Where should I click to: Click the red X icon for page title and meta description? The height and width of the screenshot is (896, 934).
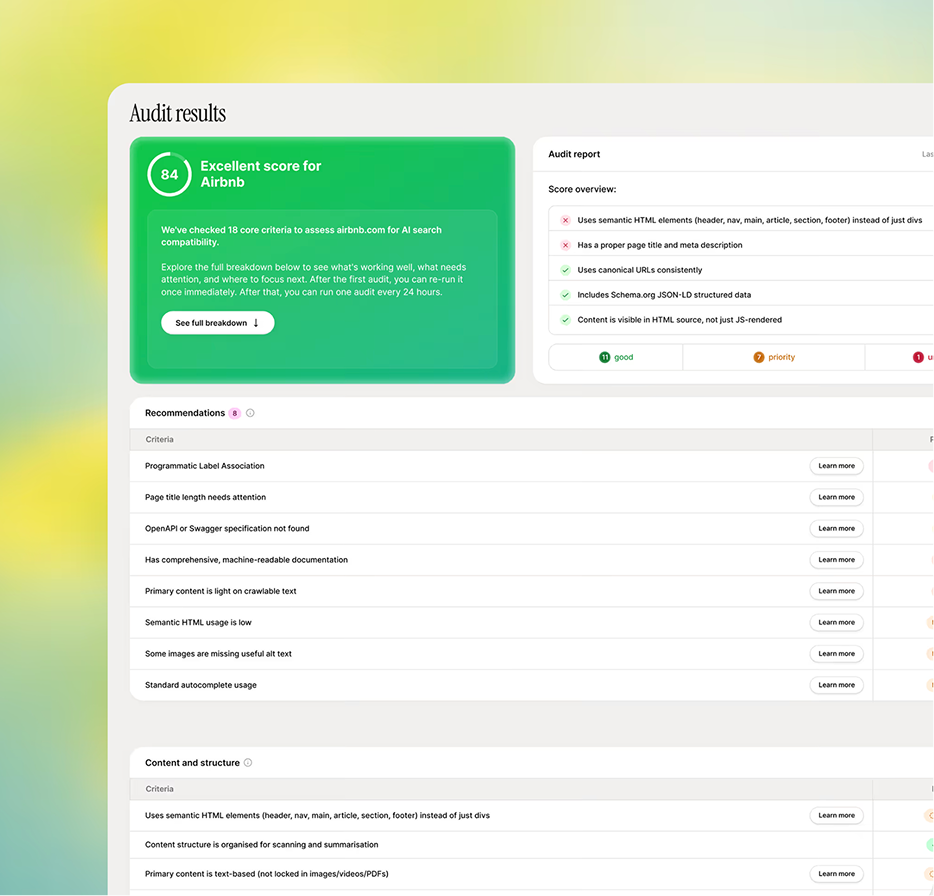tap(565, 245)
